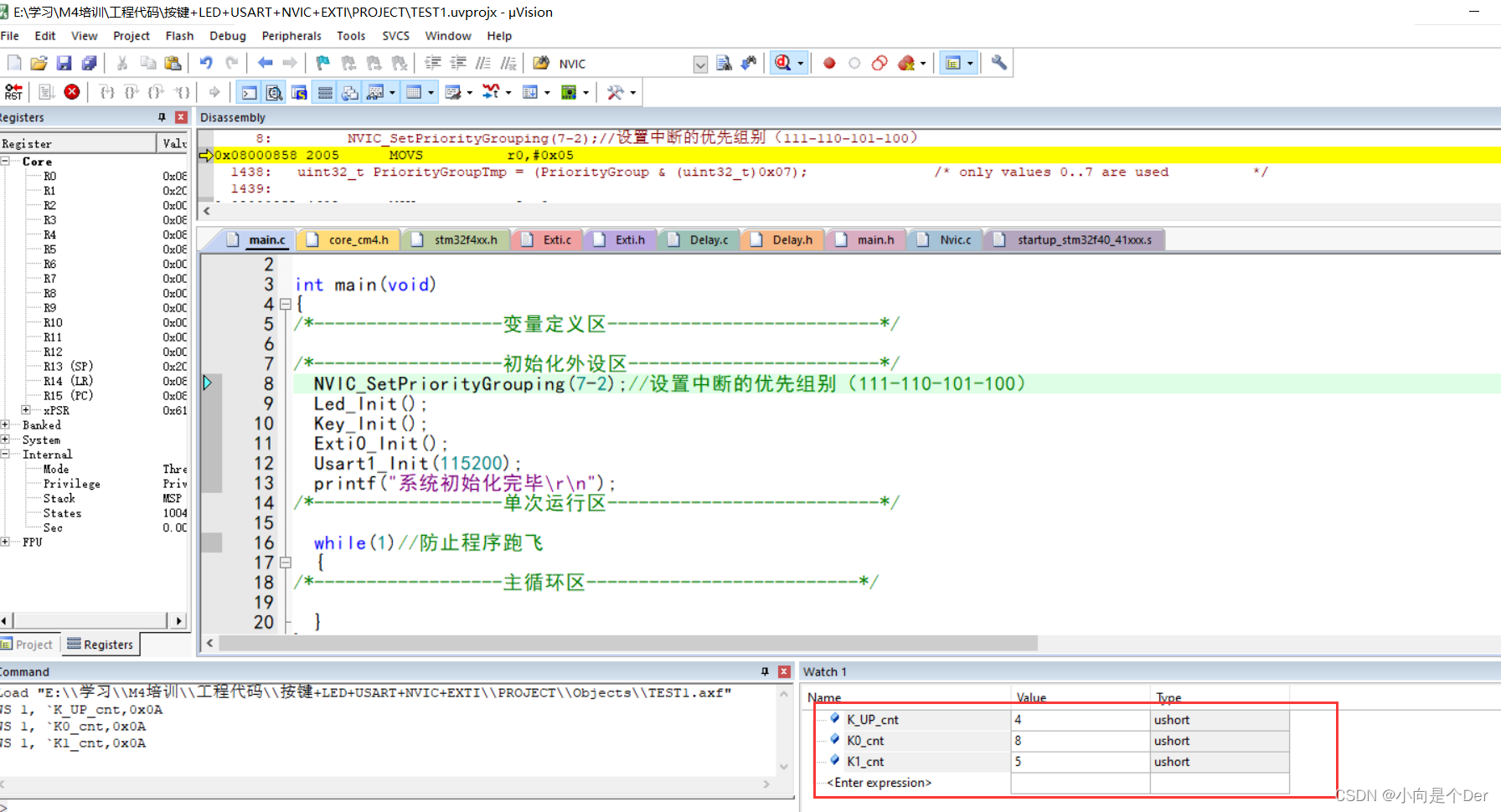Open the Peripherals menu
Image resolution: width=1501 pixels, height=812 pixels.
(x=291, y=36)
